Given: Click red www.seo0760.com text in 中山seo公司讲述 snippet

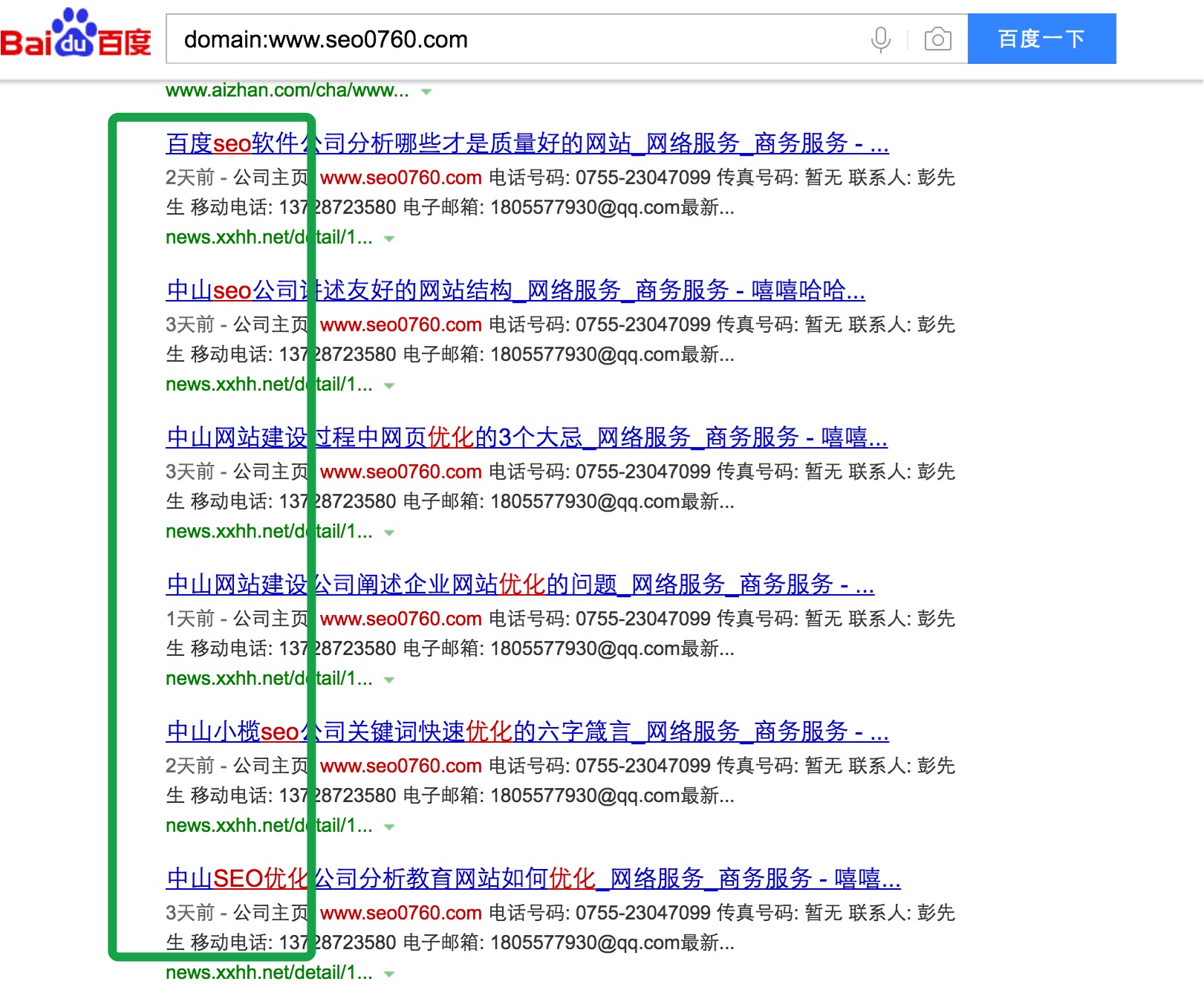Looking at the screenshot, I should 401,325.
